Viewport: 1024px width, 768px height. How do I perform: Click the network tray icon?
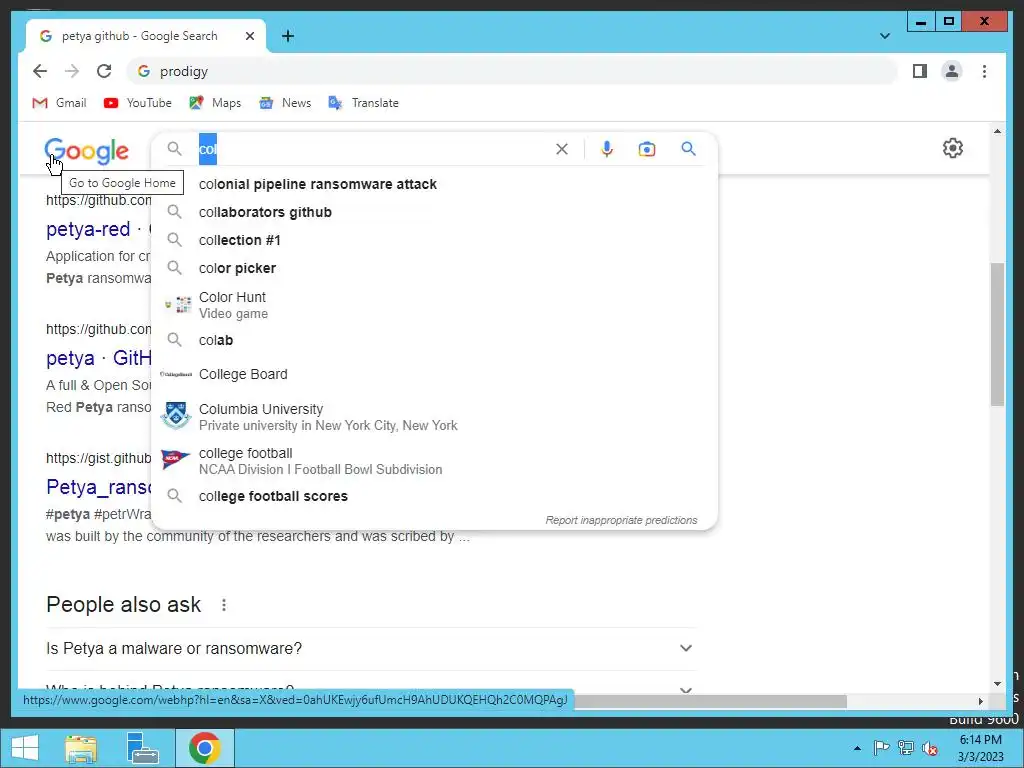[906, 748]
